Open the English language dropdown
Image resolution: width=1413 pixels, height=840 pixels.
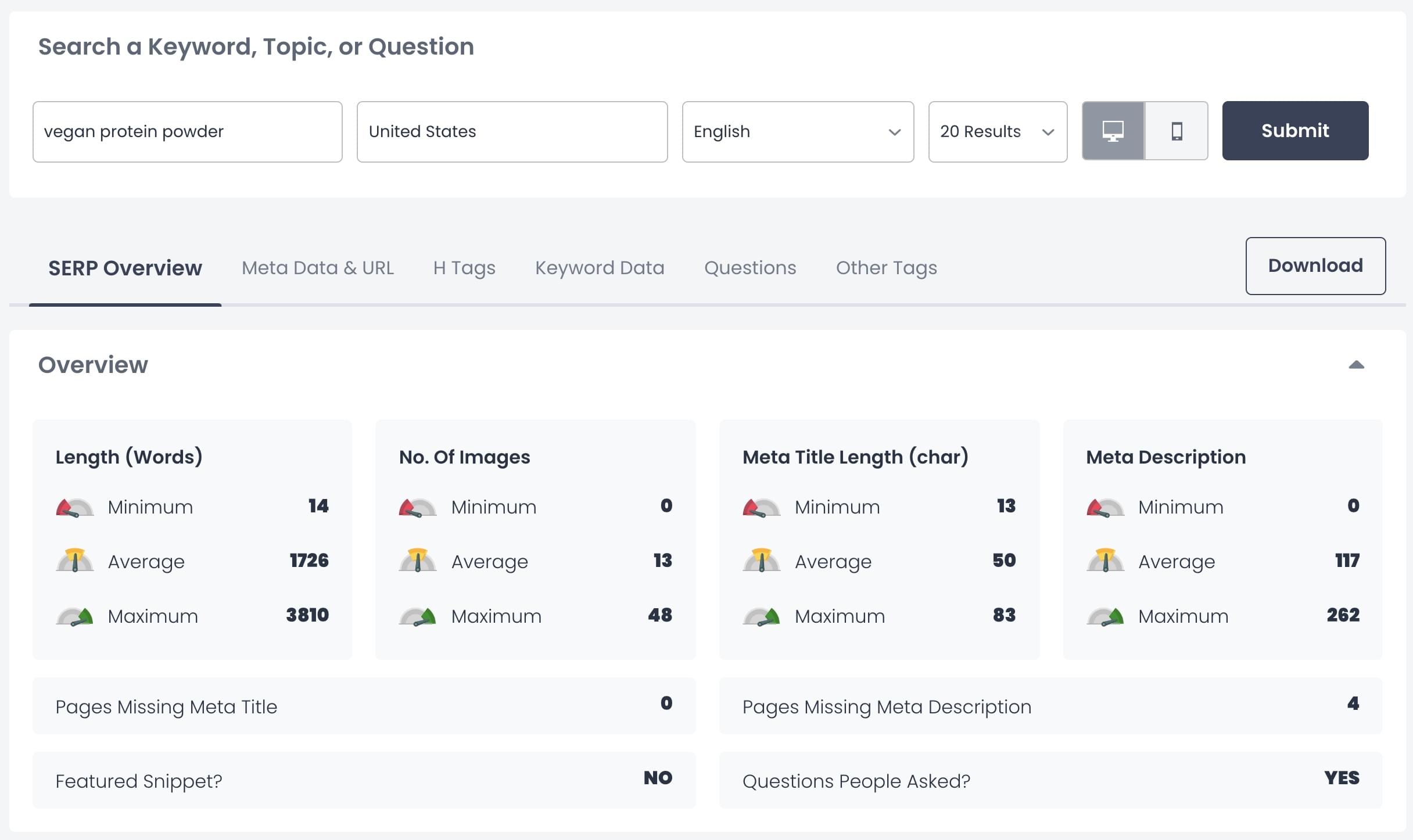point(797,132)
